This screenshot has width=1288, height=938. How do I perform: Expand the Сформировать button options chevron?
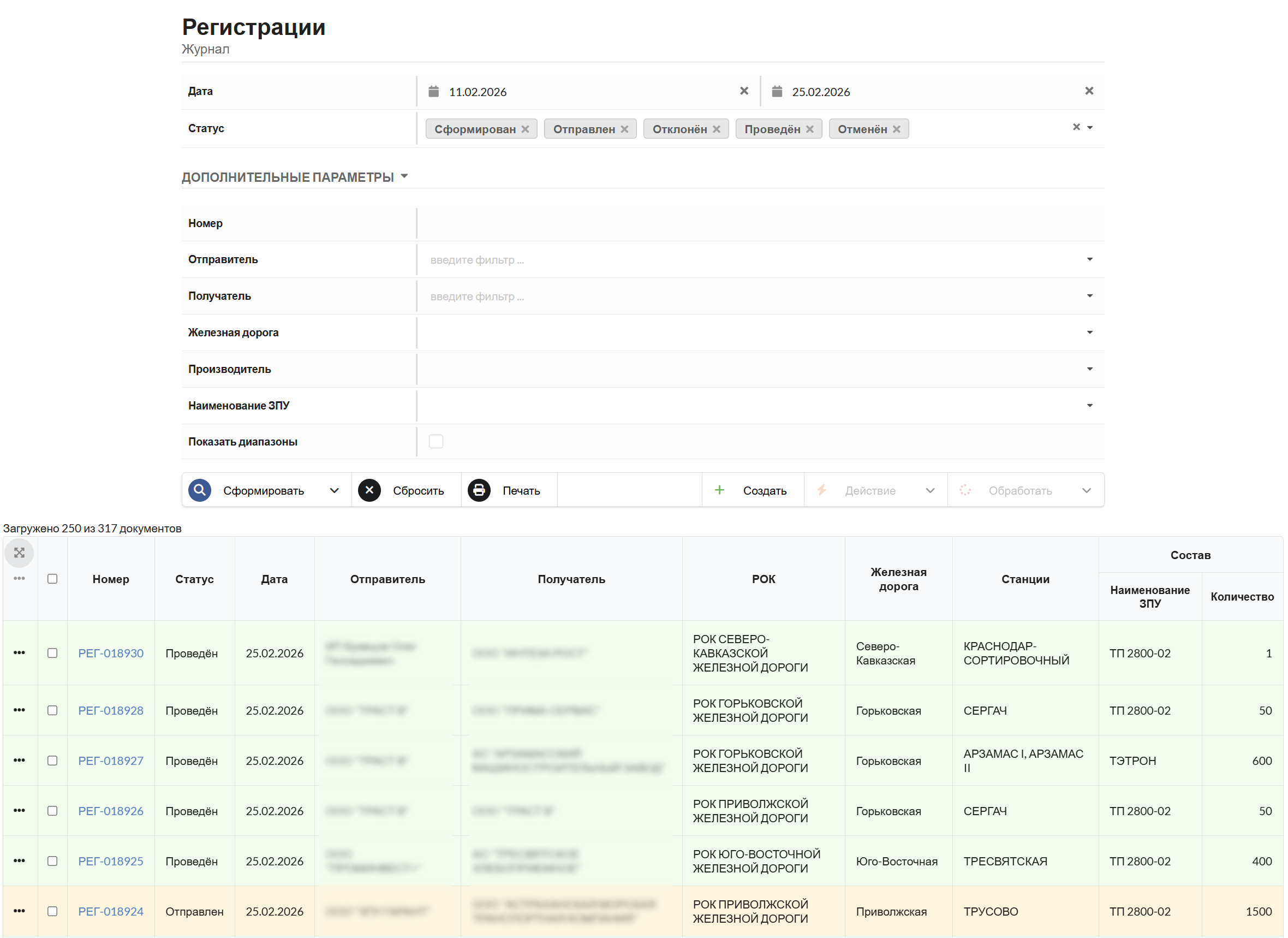335,490
